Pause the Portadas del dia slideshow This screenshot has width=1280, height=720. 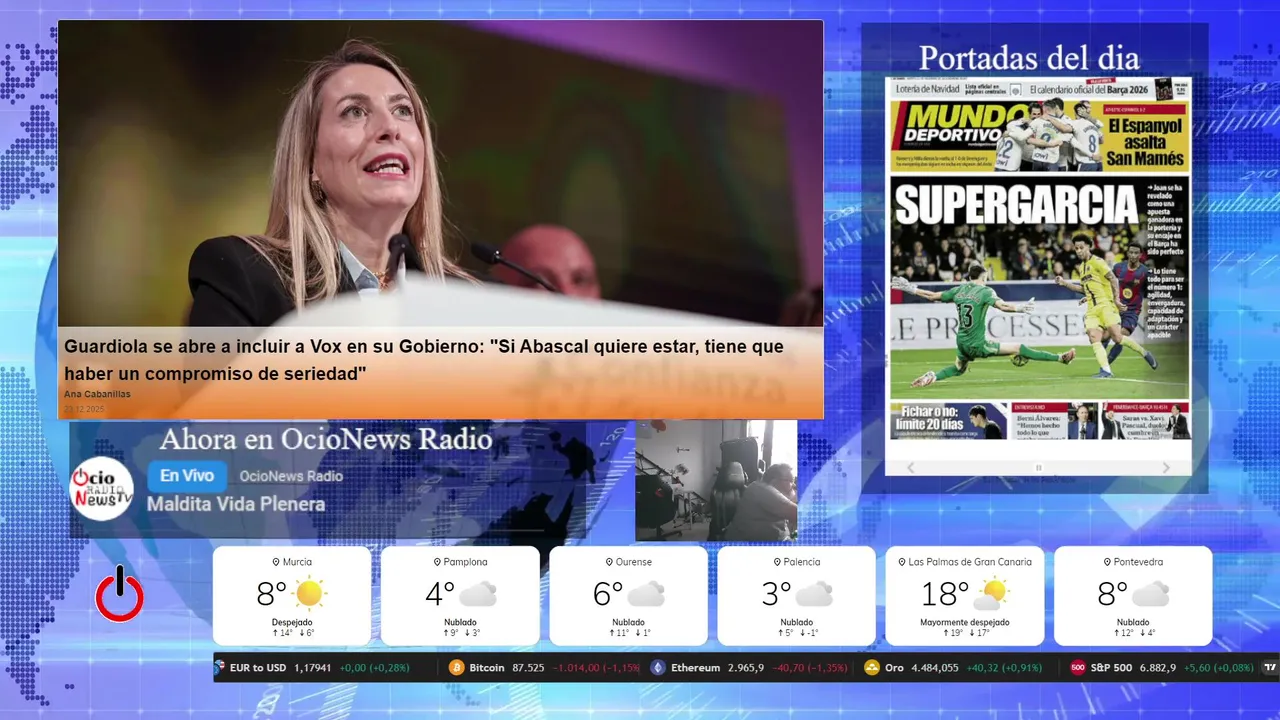1038,468
